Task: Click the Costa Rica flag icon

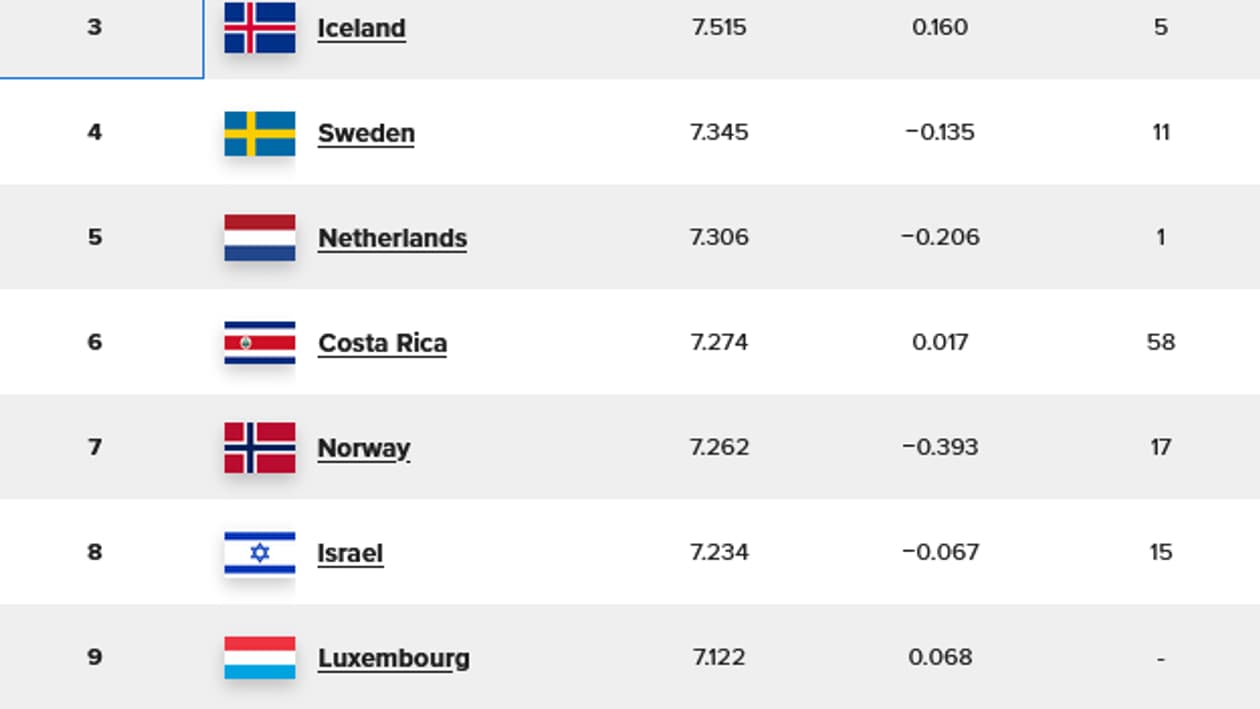Action: (x=258, y=342)
